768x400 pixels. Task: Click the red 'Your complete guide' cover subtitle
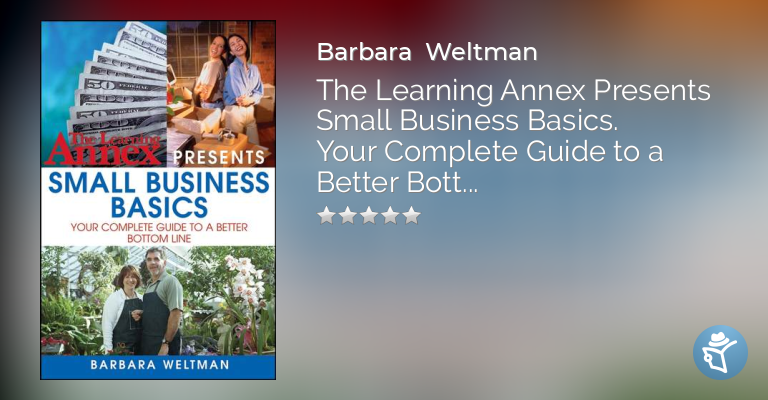click(x=159, y=233)
